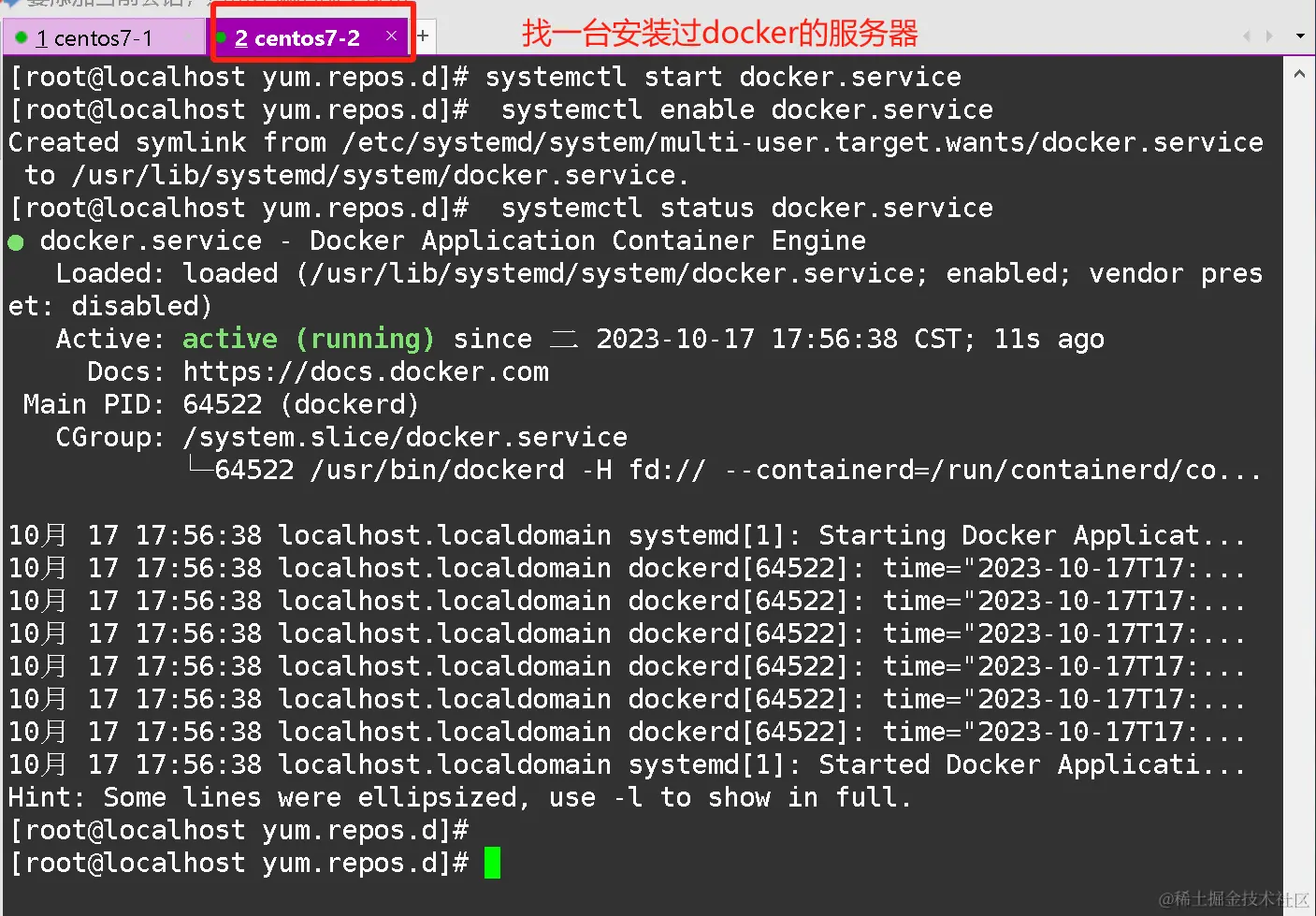
Task: Click the green 'active (running)' status text
Action: pyautogui.click(x=309, y=339)
